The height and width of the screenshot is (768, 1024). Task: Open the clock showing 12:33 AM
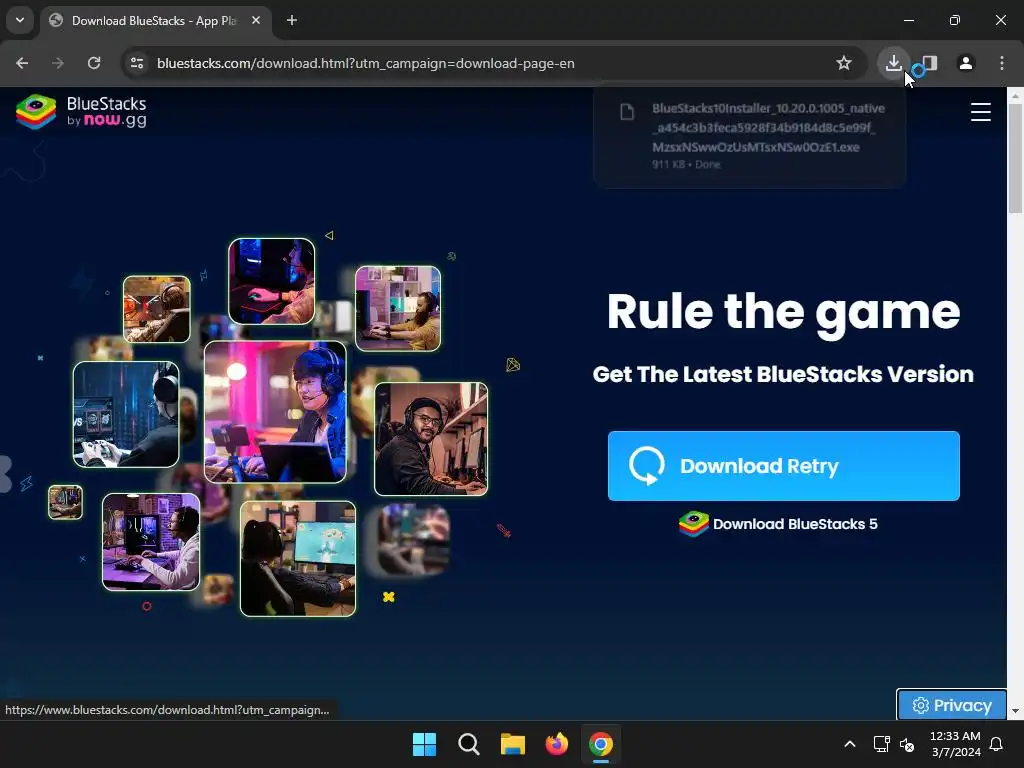tap(955, 744)
